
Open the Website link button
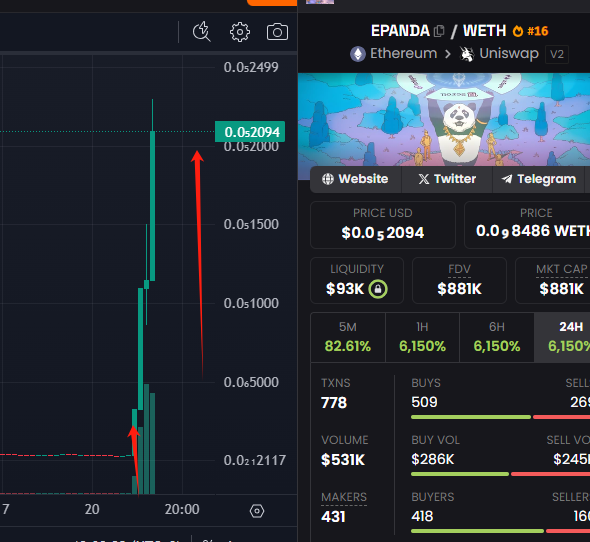click(x=356, y=179)
